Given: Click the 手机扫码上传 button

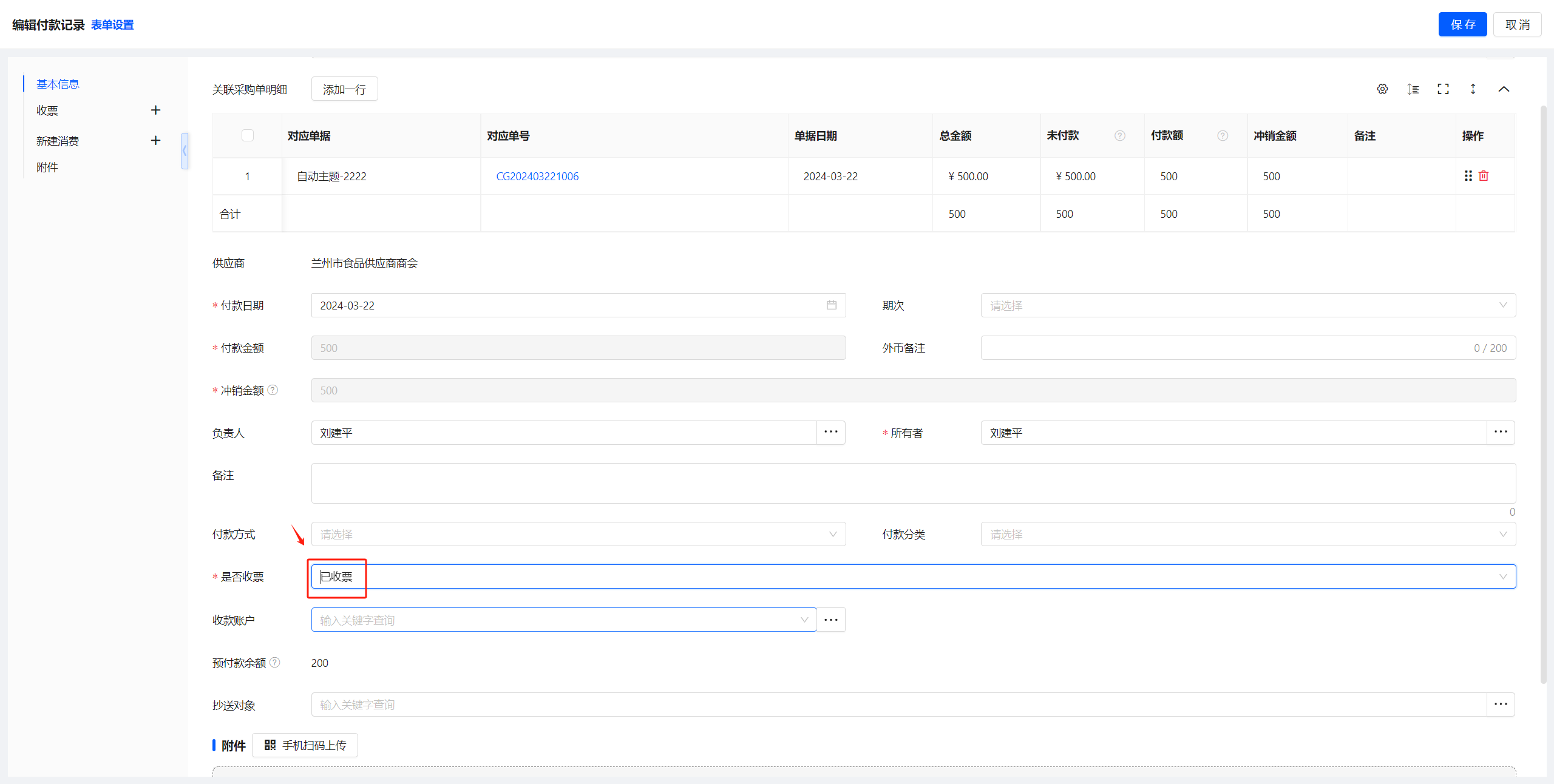Looking at the screenshot, I should (x=305, y=745).
